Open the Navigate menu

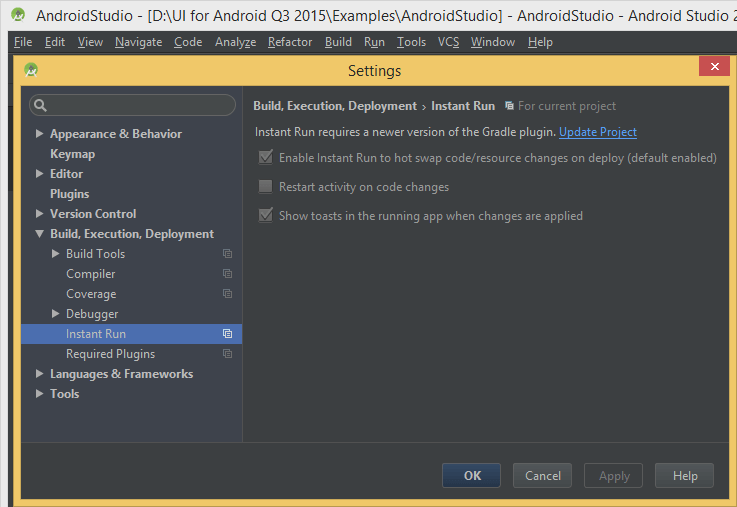click(x=139, y=42)
